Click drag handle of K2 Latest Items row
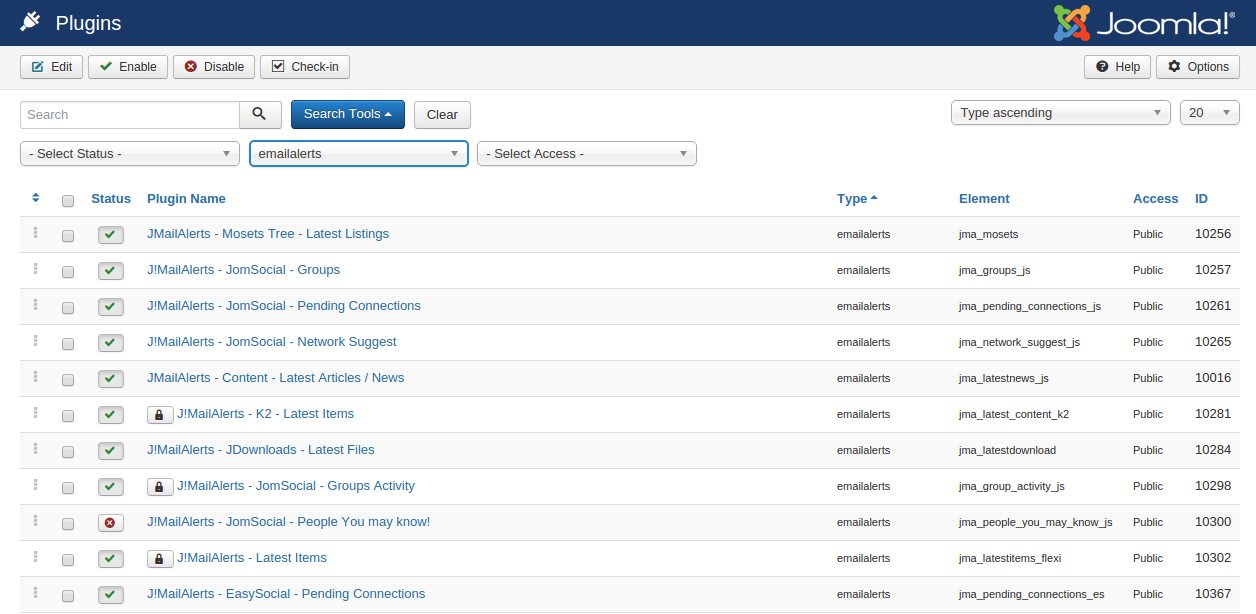The width and height of the screenshot is (1256, 614). point(35,413)
